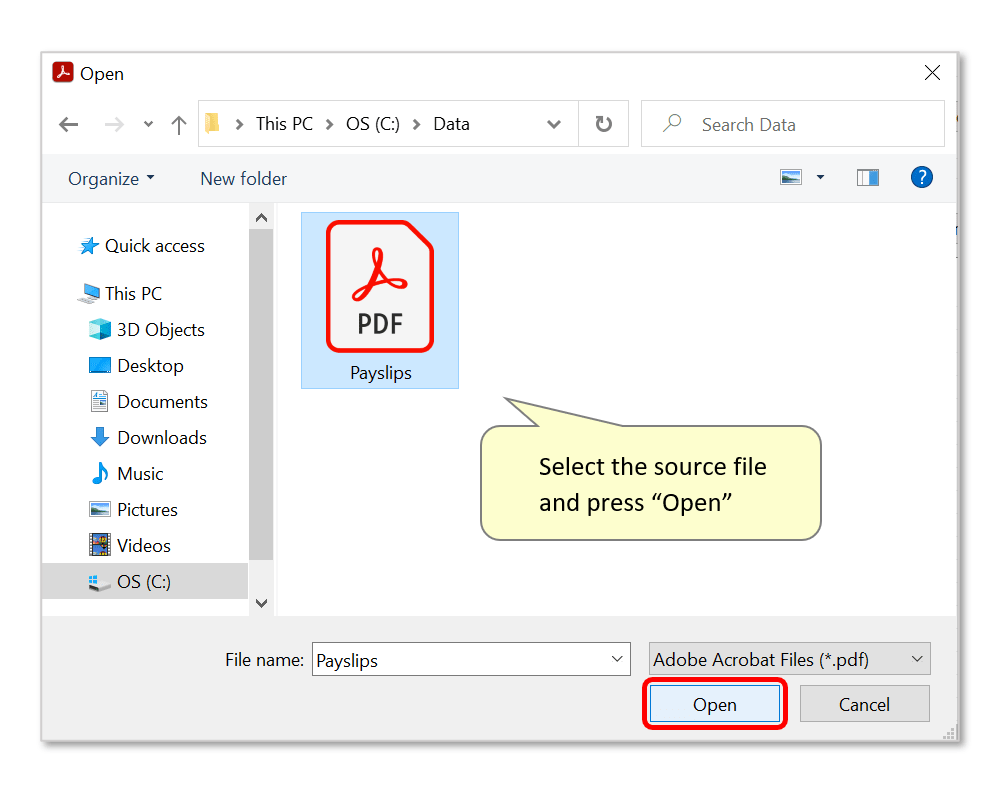
Task: Open Help via the question mark icon
Action: point(921,177)
